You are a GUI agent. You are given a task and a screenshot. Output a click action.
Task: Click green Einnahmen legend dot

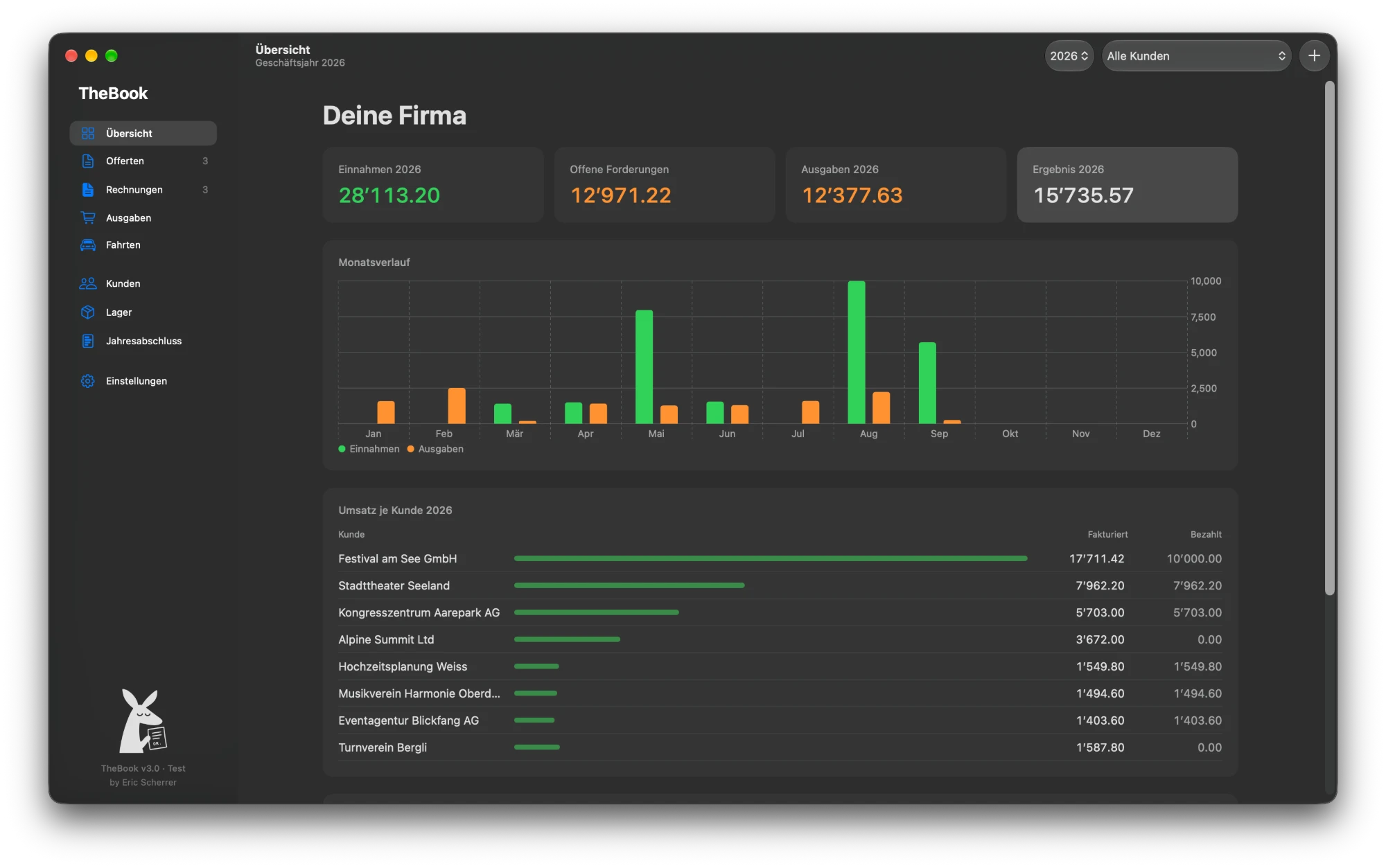click(342, 449)
